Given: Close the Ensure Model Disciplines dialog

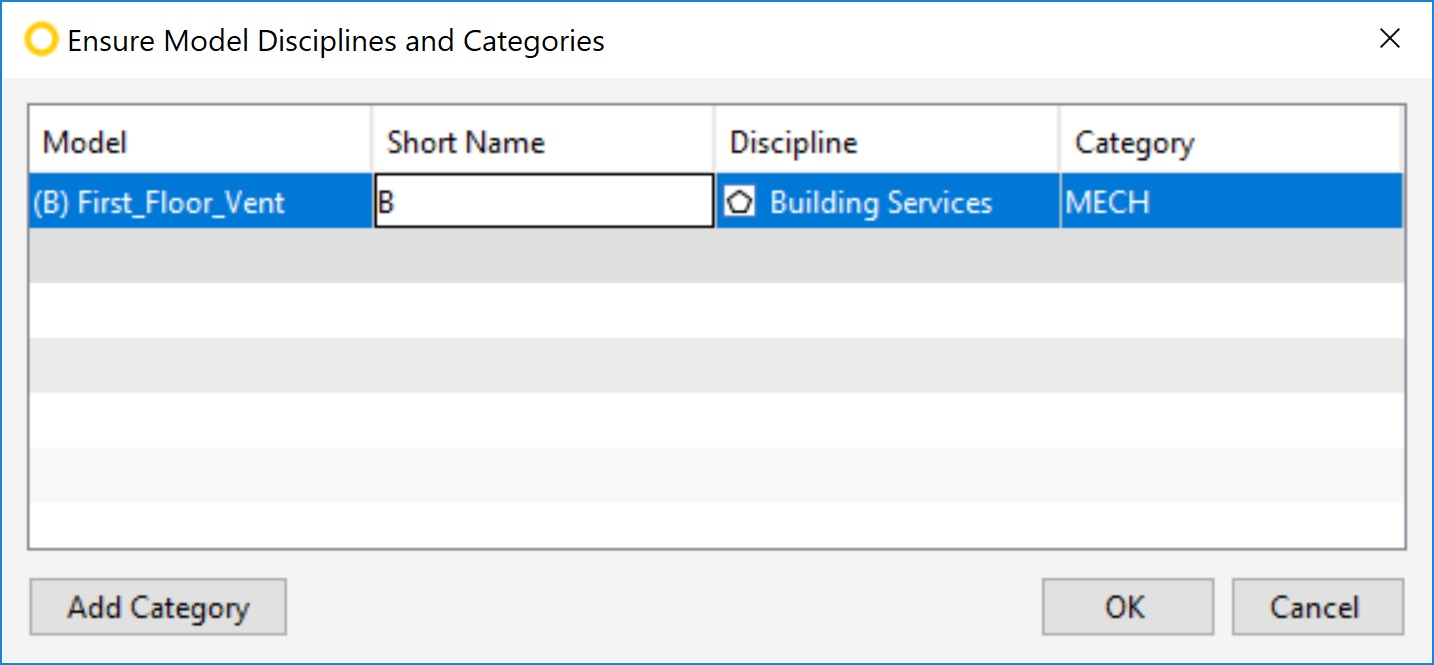Looking at the screenshot, I should pyautogui.click(x=1389, y=39).
